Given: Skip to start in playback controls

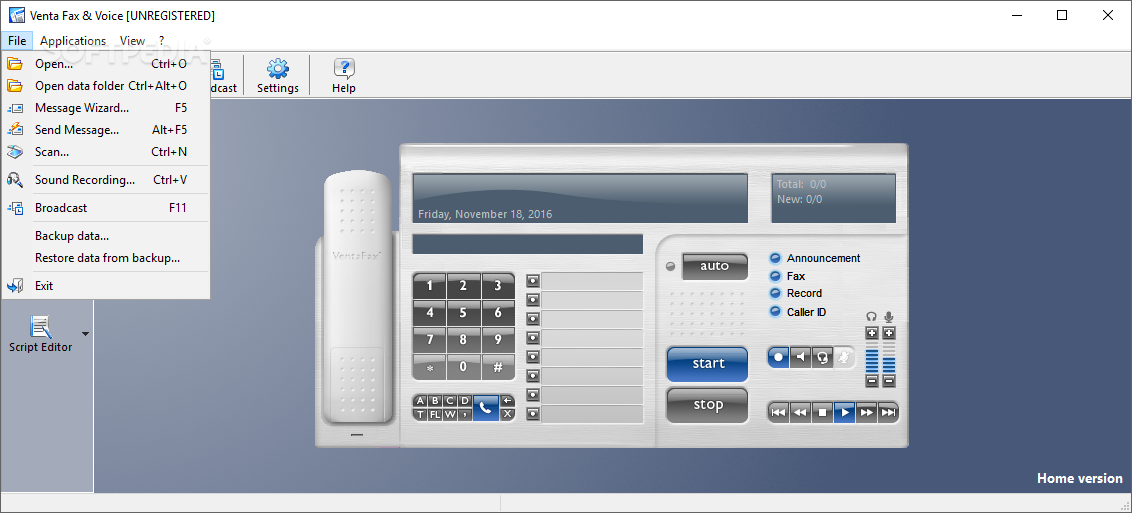Looking at the screenshot, I should (778, 412).
